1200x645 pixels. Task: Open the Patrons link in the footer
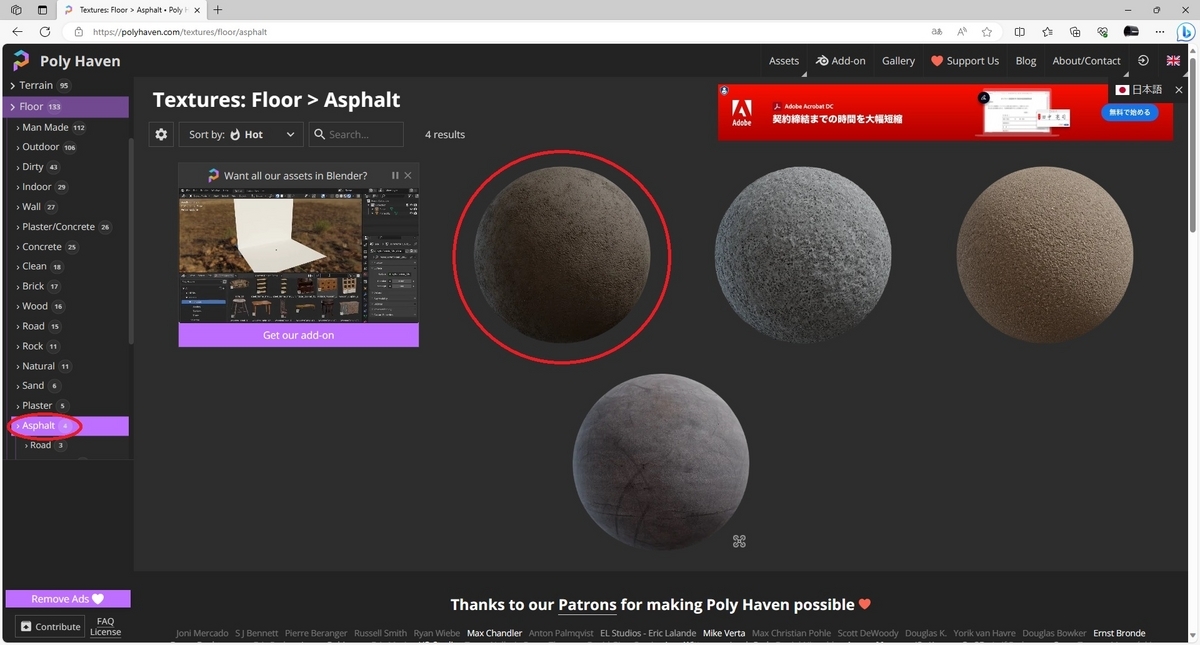click(587, 604)
